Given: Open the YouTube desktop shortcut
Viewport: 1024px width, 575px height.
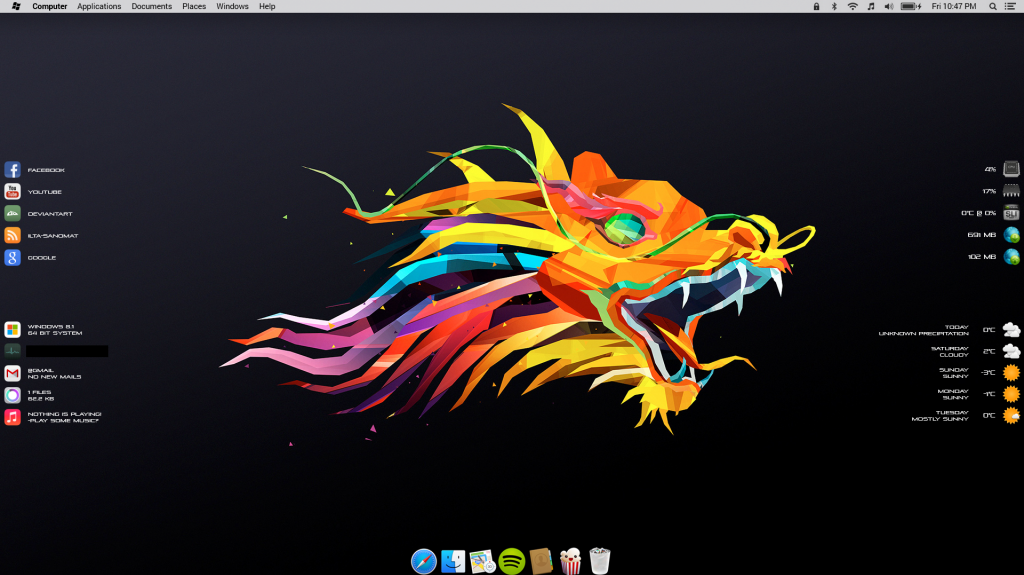Looking at the screenshot, I should point(12,192).
